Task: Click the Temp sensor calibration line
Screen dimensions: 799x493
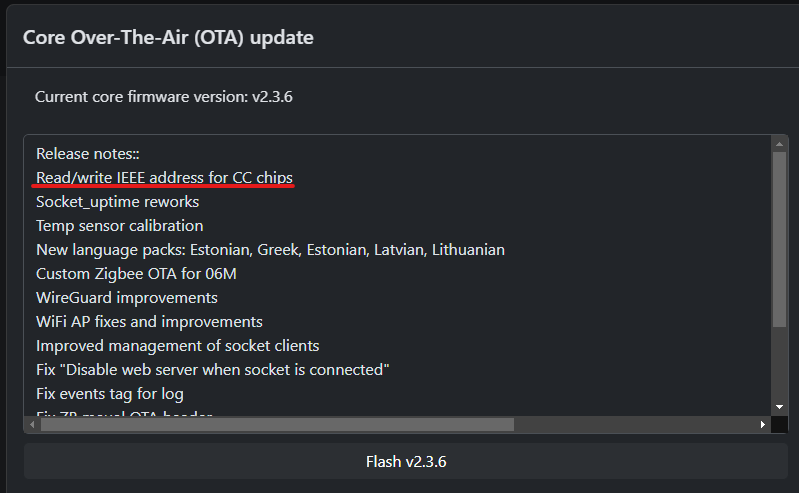Action: [119, 226]
